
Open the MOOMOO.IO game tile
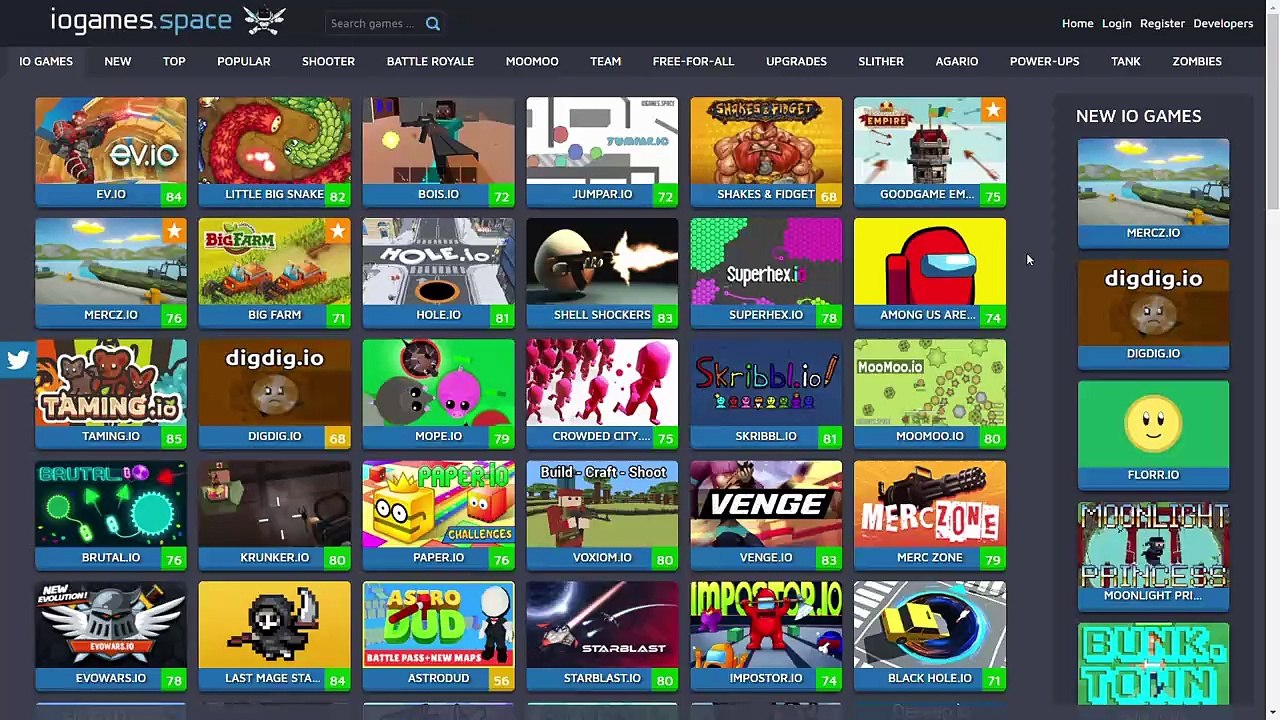(x=930, y=394)
